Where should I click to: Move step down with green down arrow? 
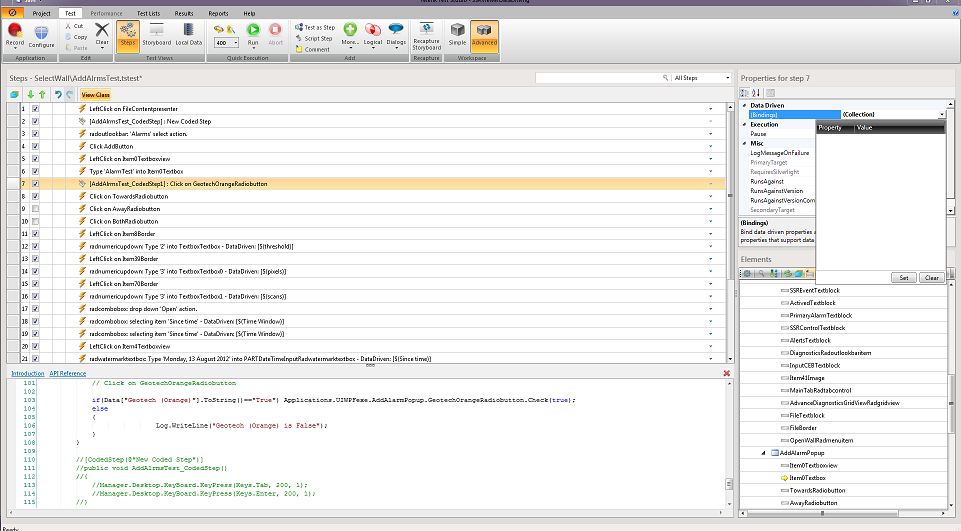pyautogui.click(x=30, y=94)
